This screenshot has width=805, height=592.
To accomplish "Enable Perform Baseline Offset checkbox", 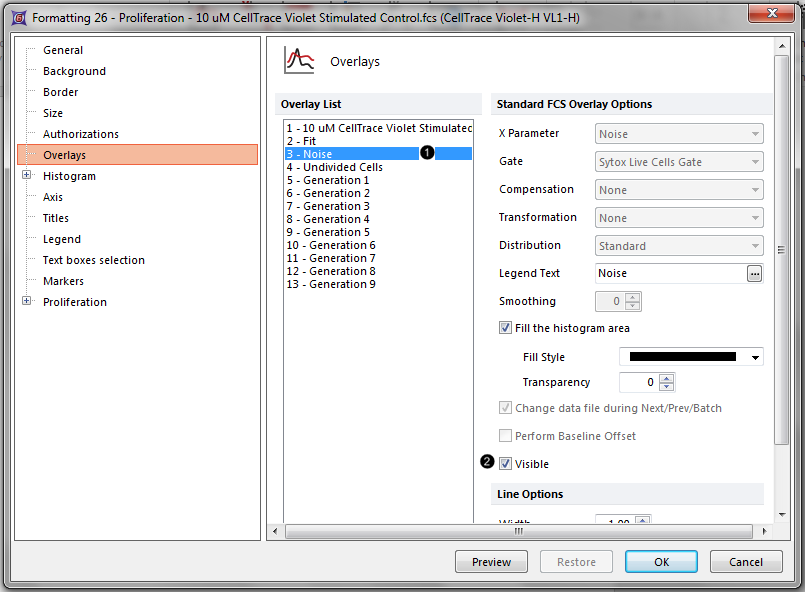I will tap(506, 436).
